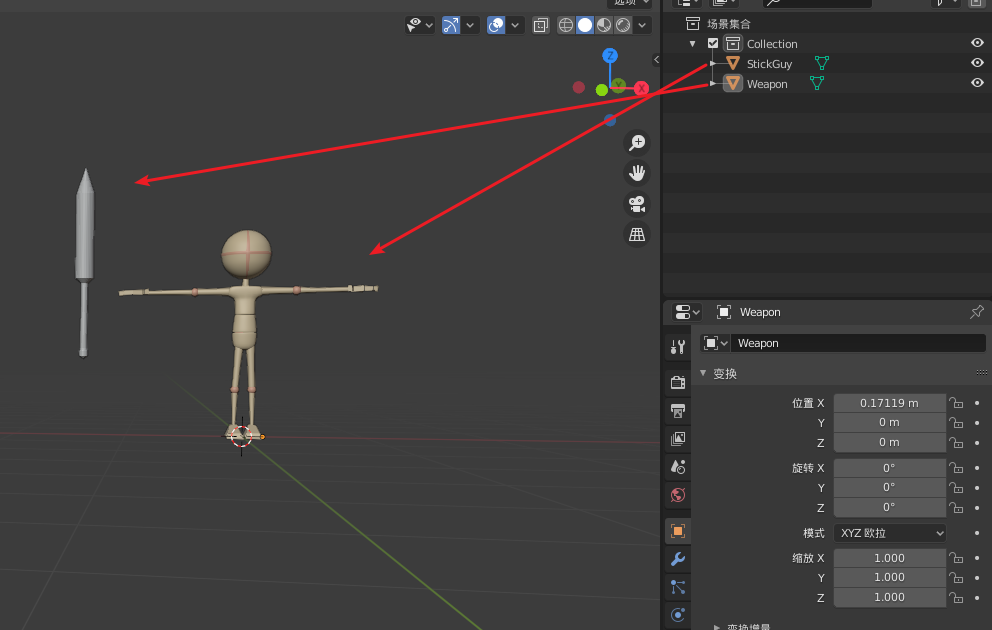Click the 变换 panel drag handle dots
Image resolution: width=992 pixels, height=630 pixels.
point(981,373)
